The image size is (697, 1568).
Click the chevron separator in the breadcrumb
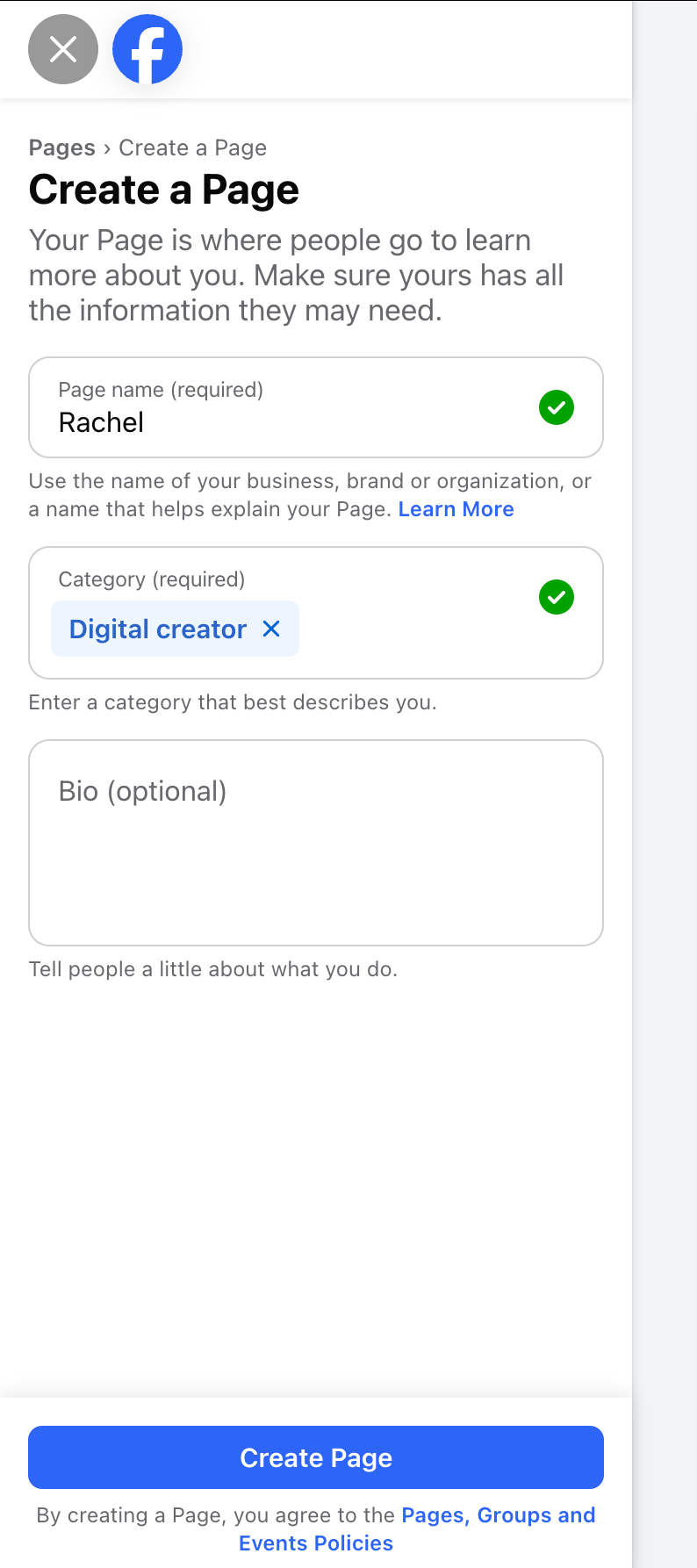(x=107, y=147)
